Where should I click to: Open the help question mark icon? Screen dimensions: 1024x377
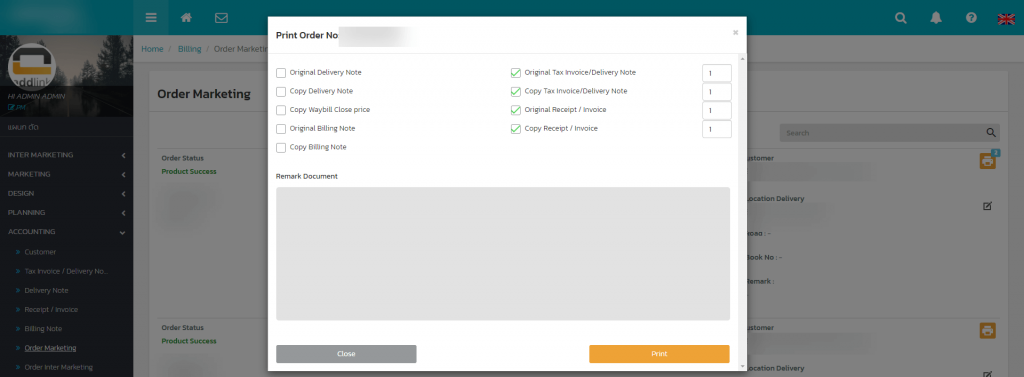pos(971,18)
